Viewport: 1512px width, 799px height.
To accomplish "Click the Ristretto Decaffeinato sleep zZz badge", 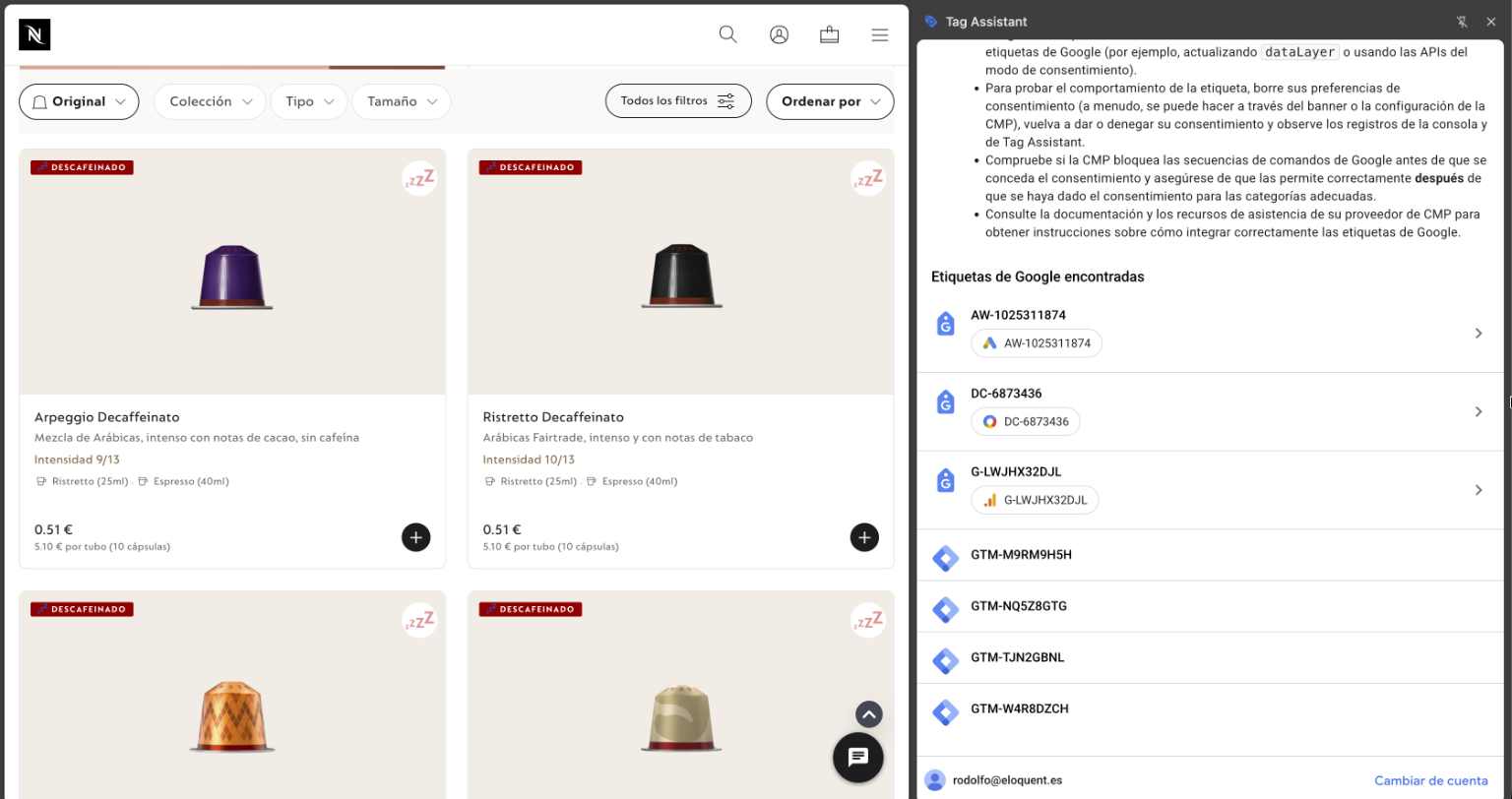I will point(869,179).
